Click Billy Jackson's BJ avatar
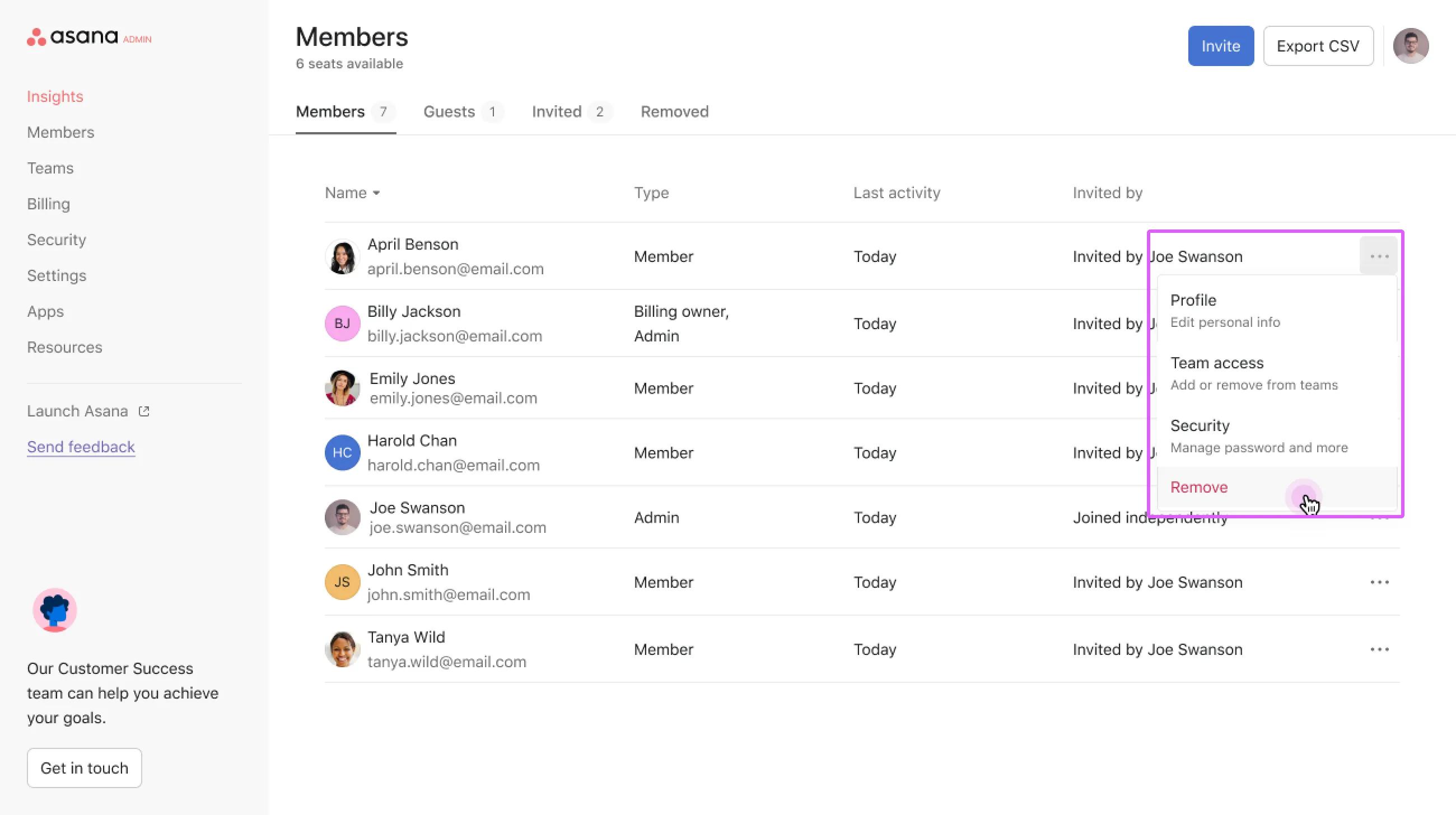 pyautogui.click(x=342, y=324)
